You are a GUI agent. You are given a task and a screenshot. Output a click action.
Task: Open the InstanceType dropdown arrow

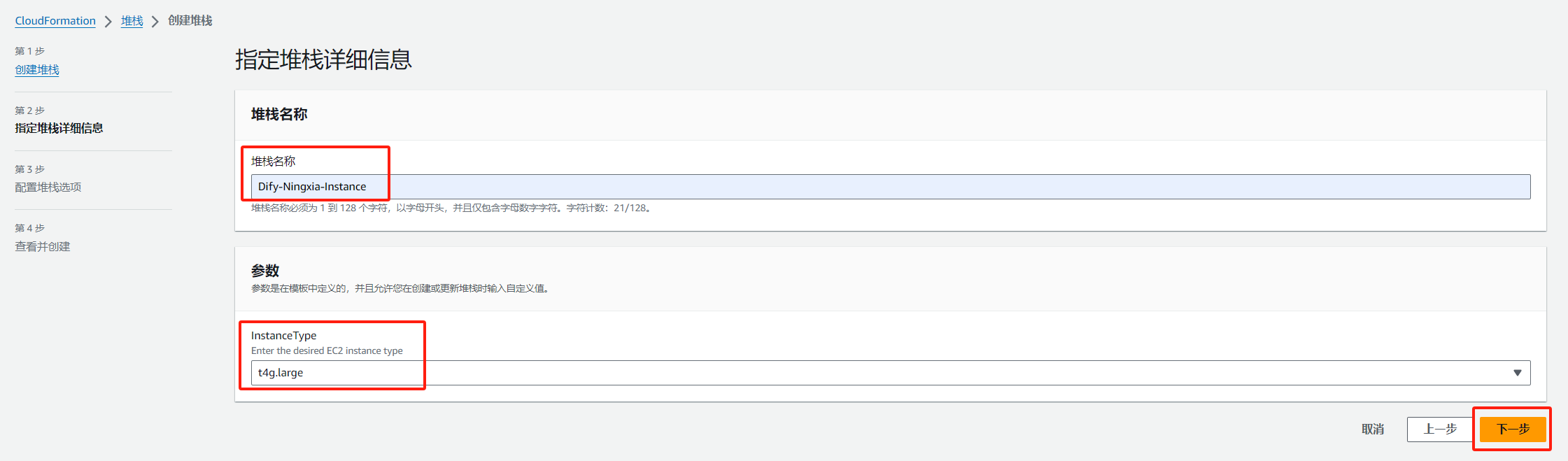coord(1518,373)
